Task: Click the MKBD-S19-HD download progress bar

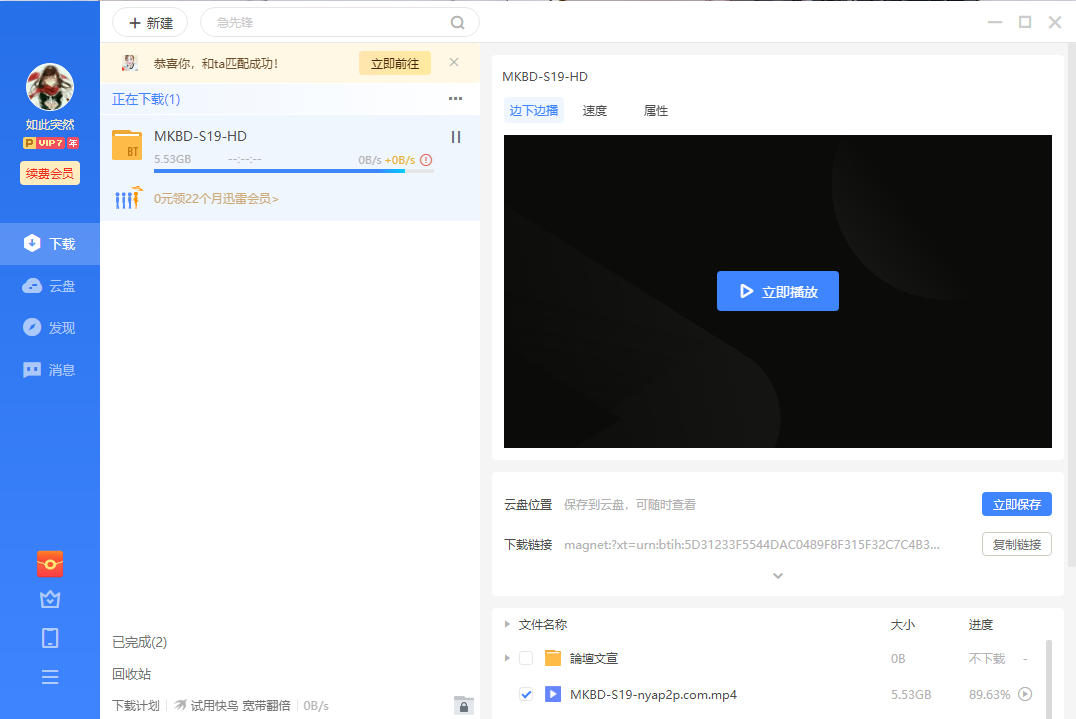Action: [293, 171]
